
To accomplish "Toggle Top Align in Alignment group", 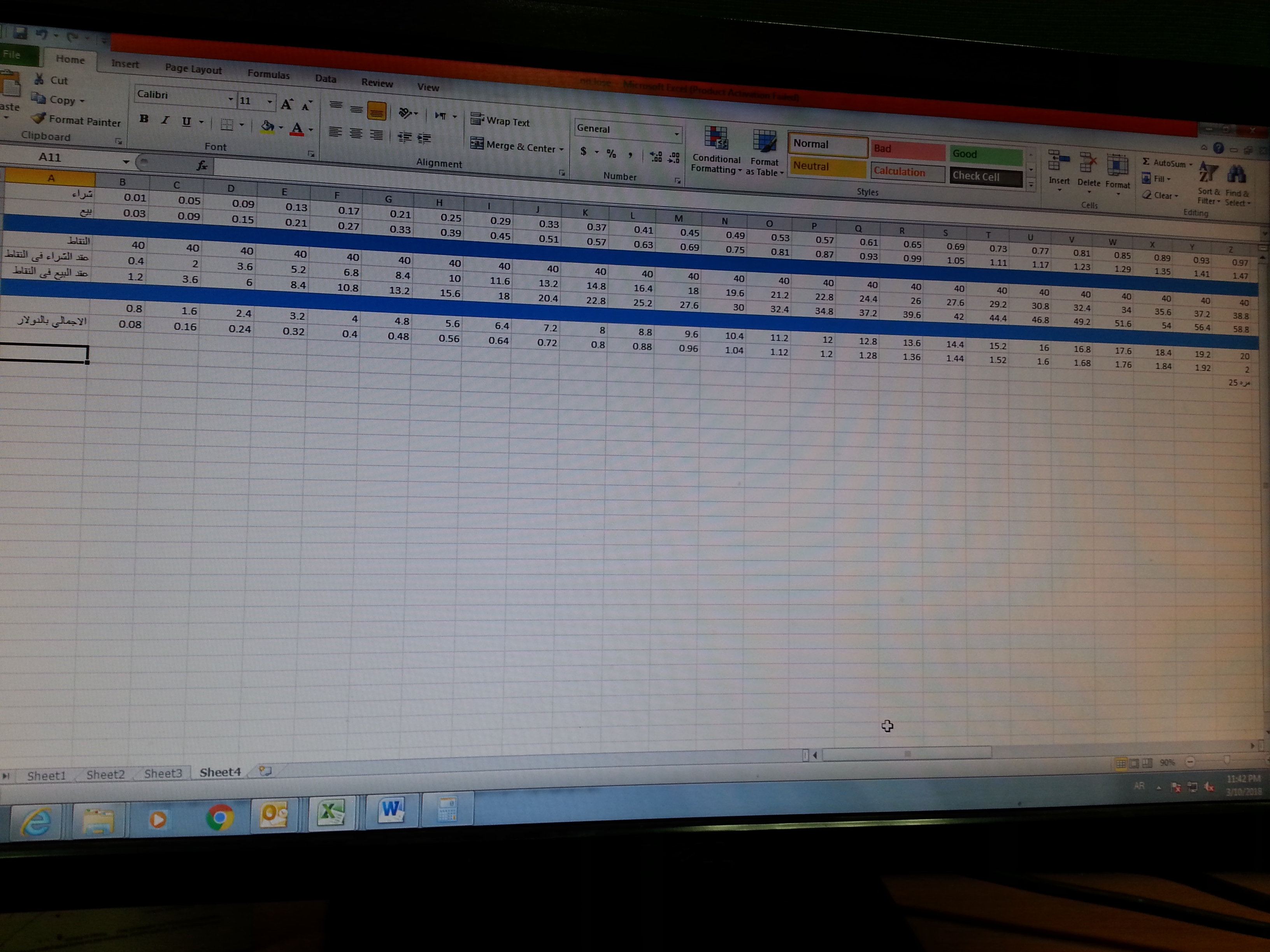I will tap(336, 106).
